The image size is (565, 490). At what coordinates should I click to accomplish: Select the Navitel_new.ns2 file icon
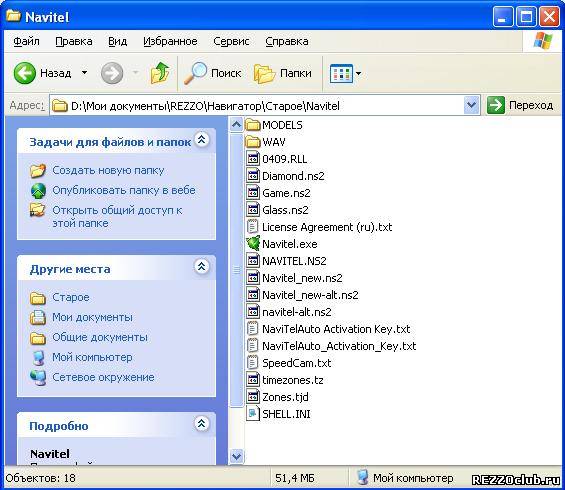[x=253, y=278]
